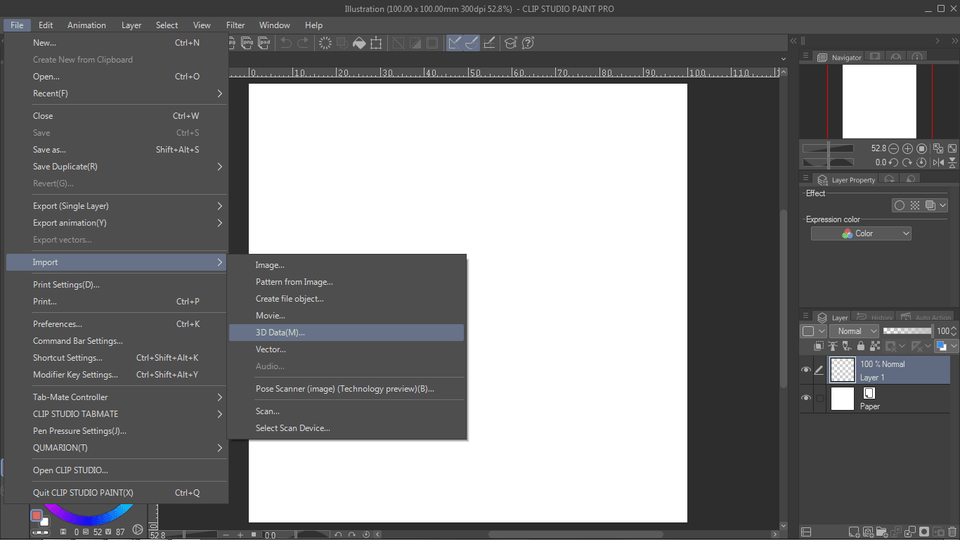Click New Layer Folder icon in Layer panel
960x540 pixels.
tap(882, 531)
